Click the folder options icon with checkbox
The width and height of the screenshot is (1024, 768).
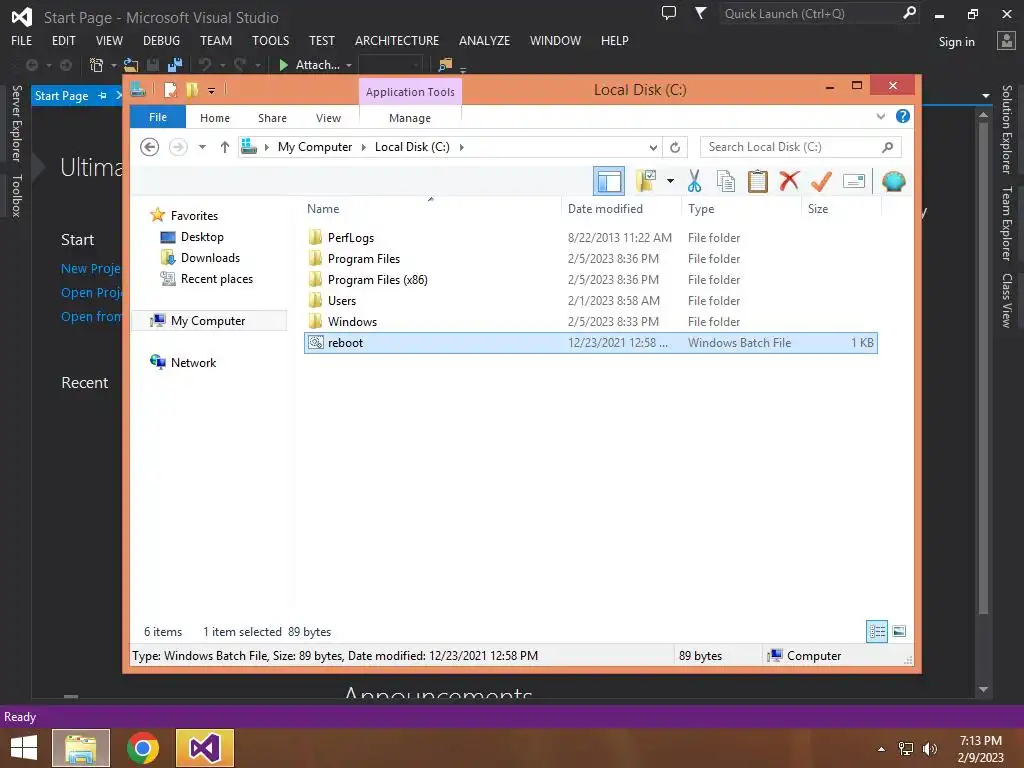click(645, 181)
